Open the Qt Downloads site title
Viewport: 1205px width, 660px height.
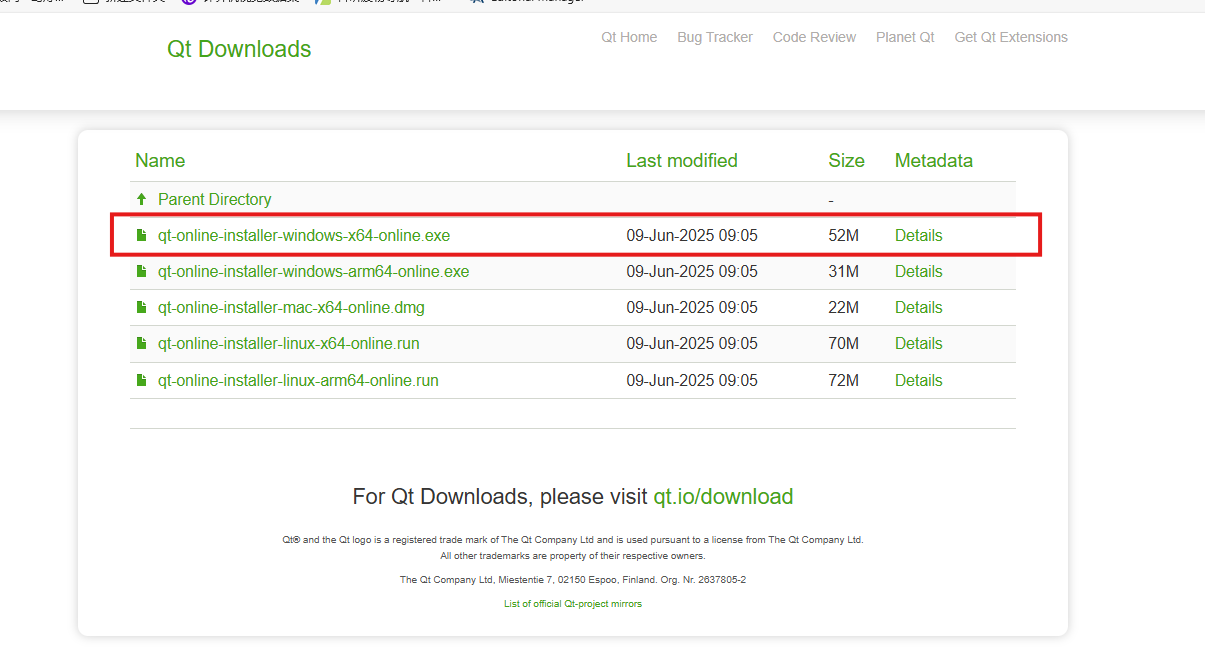tap(239, 49)
